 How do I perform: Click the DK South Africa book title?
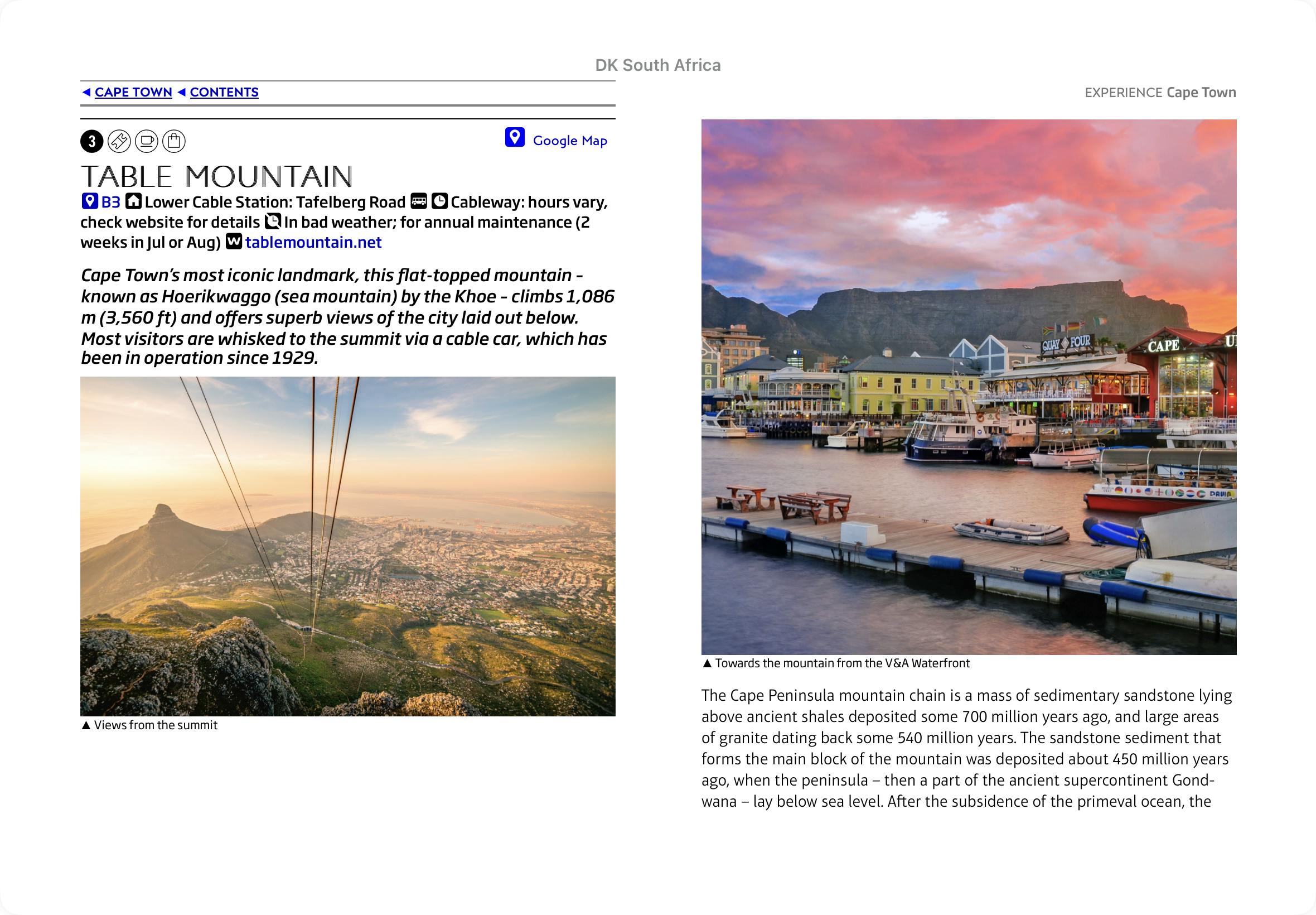coord(657,65)
